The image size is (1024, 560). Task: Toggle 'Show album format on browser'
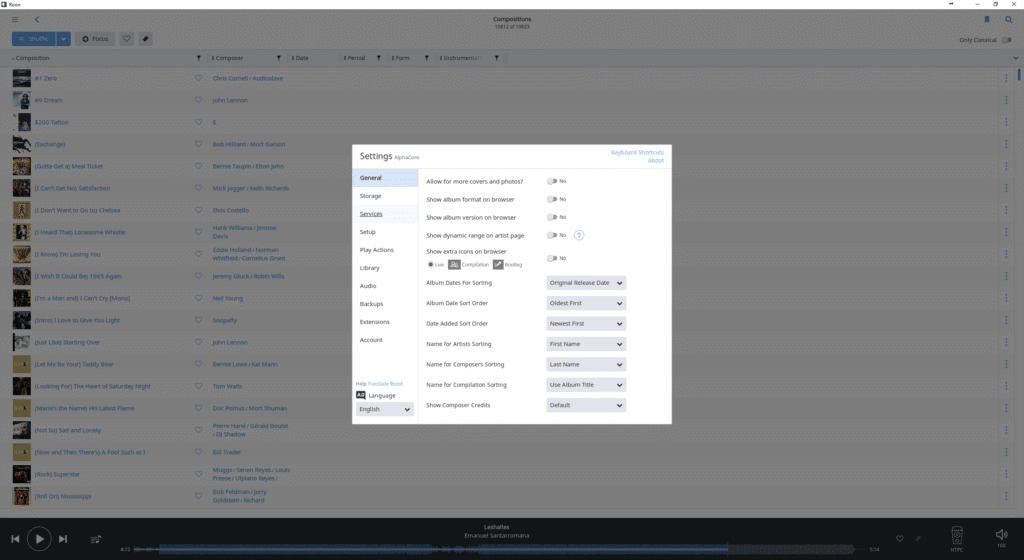click(552, 199)
